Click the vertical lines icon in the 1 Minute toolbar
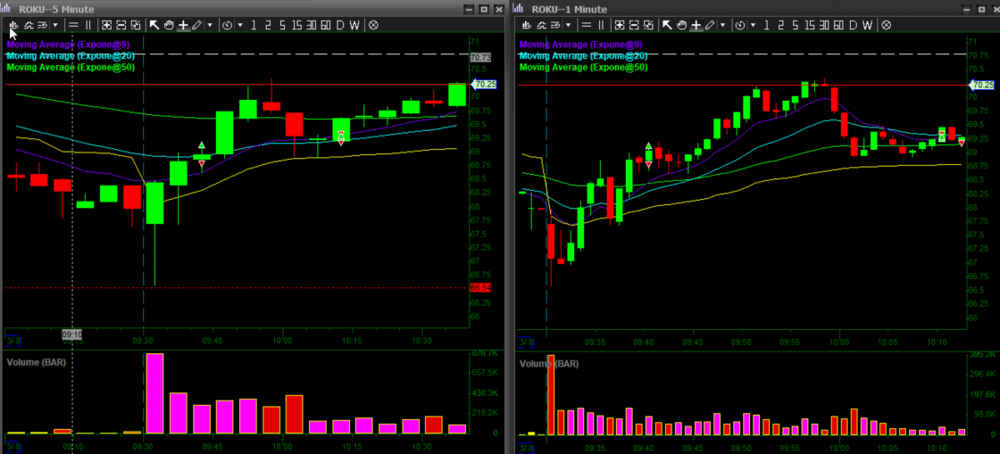The height and width of the screenshot is (454, 1000). click(x=600, y=25)
